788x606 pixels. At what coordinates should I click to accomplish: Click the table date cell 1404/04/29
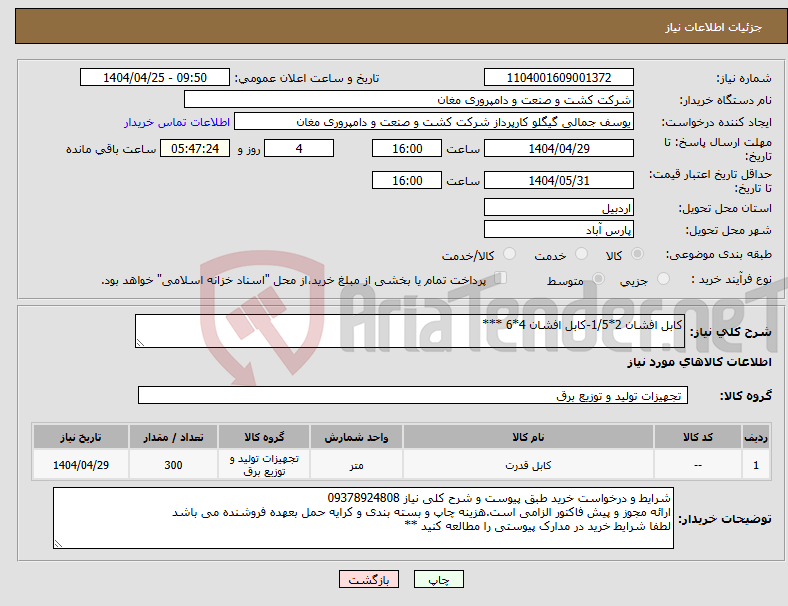[81, 465]
